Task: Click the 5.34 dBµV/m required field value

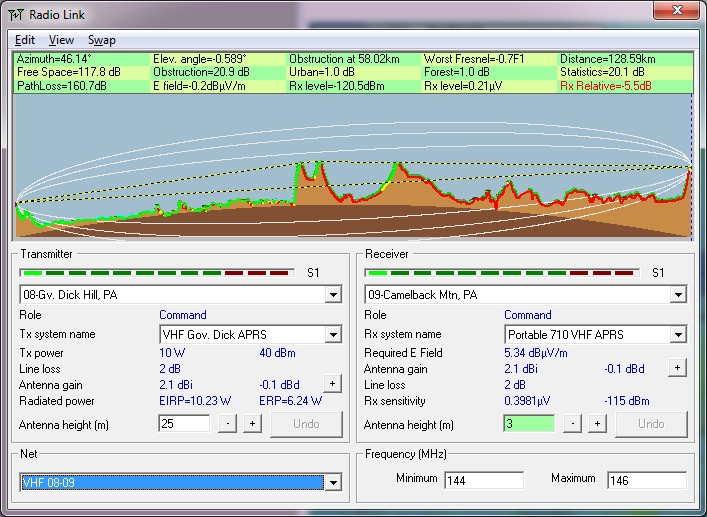Action: (536, 353)
